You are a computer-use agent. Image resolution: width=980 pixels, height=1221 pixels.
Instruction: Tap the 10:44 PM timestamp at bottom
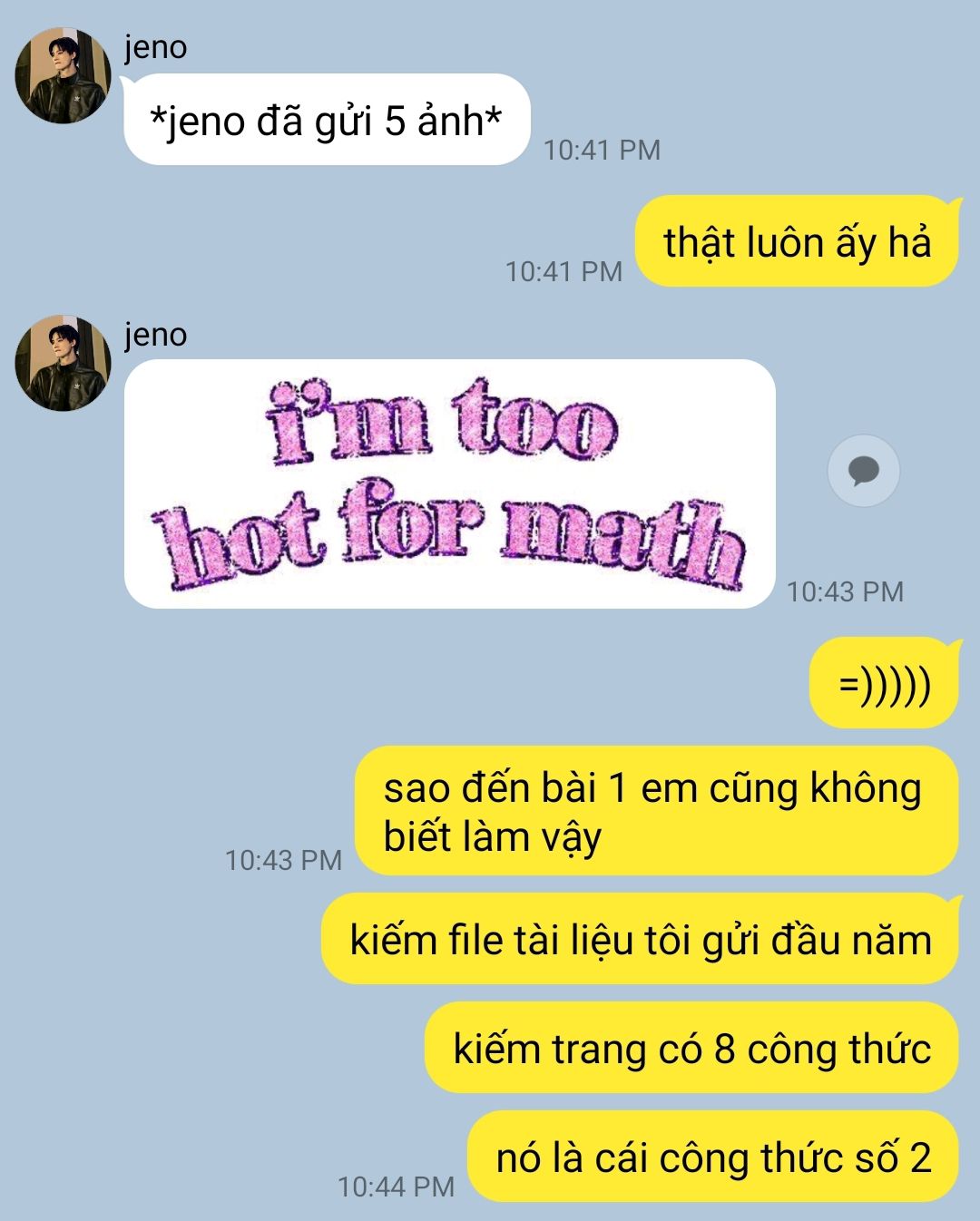(396, 1187)
